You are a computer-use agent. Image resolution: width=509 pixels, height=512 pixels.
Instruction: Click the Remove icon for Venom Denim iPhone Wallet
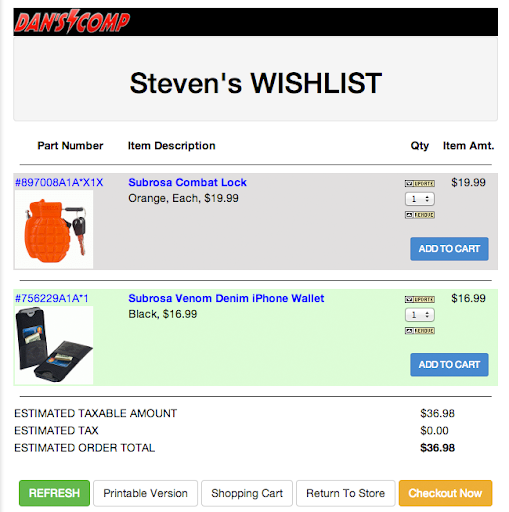tap(420, 331)
